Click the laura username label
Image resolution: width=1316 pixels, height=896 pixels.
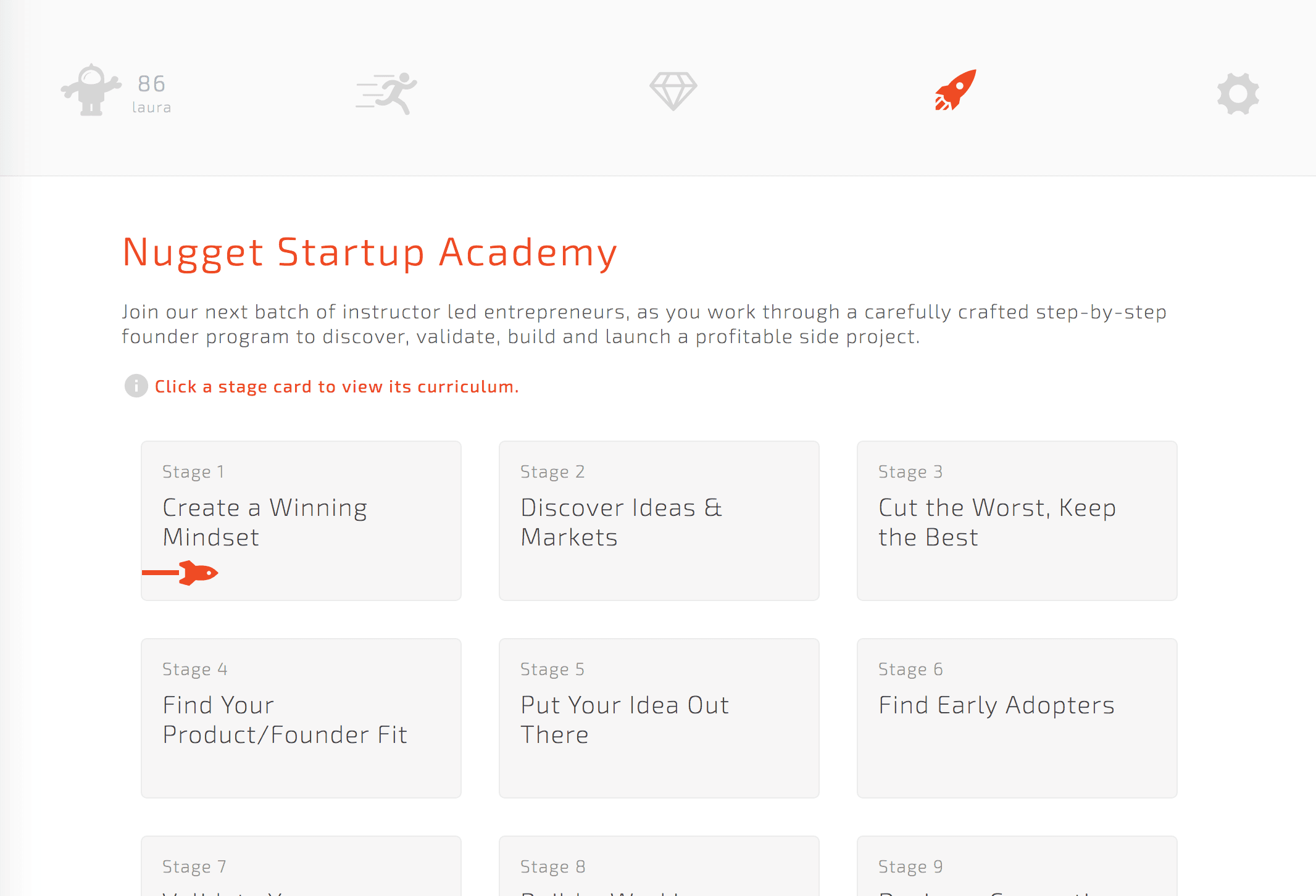[x=151, y=107]
